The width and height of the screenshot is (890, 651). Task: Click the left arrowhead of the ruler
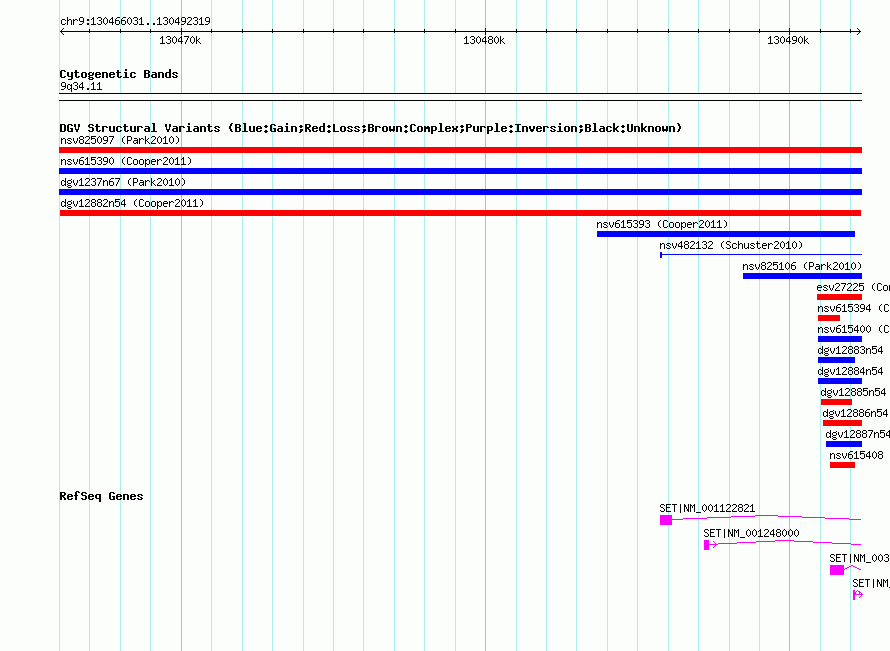(x=62, y=32)
